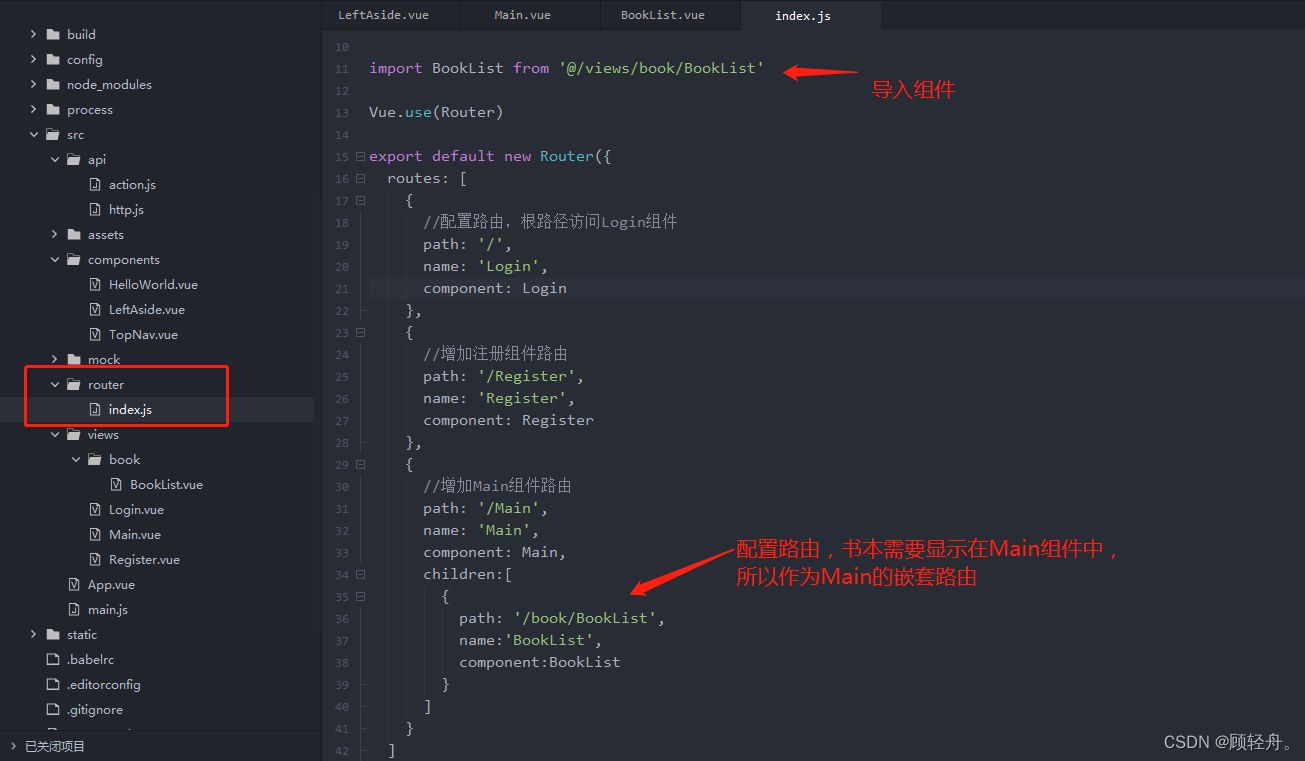The width and height of the screenshot is (1305, 761).
Task: Click the action.js file icon
Action: click(95, 185)
